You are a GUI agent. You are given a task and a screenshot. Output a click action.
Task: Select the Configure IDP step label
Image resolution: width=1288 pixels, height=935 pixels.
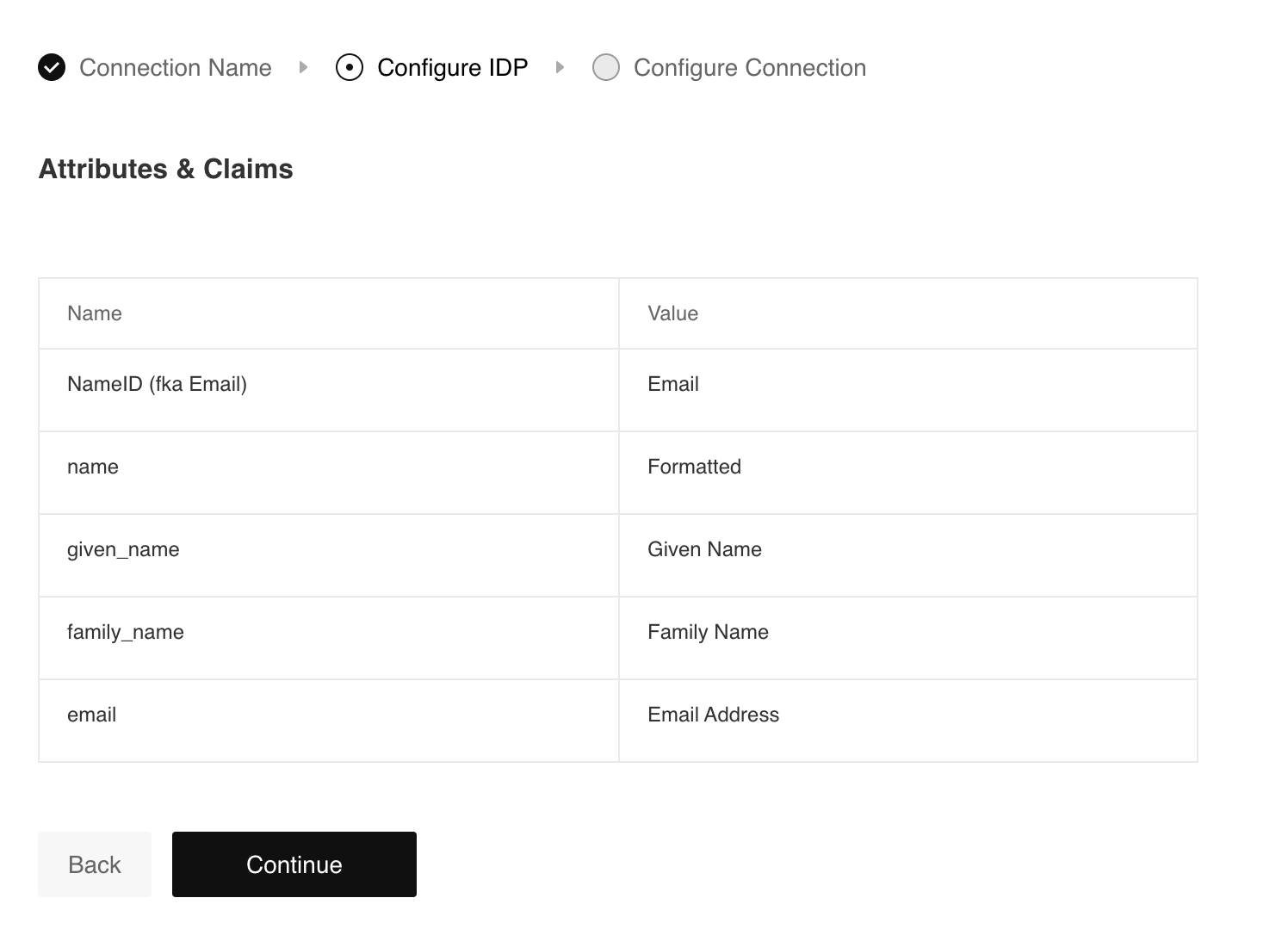[x=452, y=67]
